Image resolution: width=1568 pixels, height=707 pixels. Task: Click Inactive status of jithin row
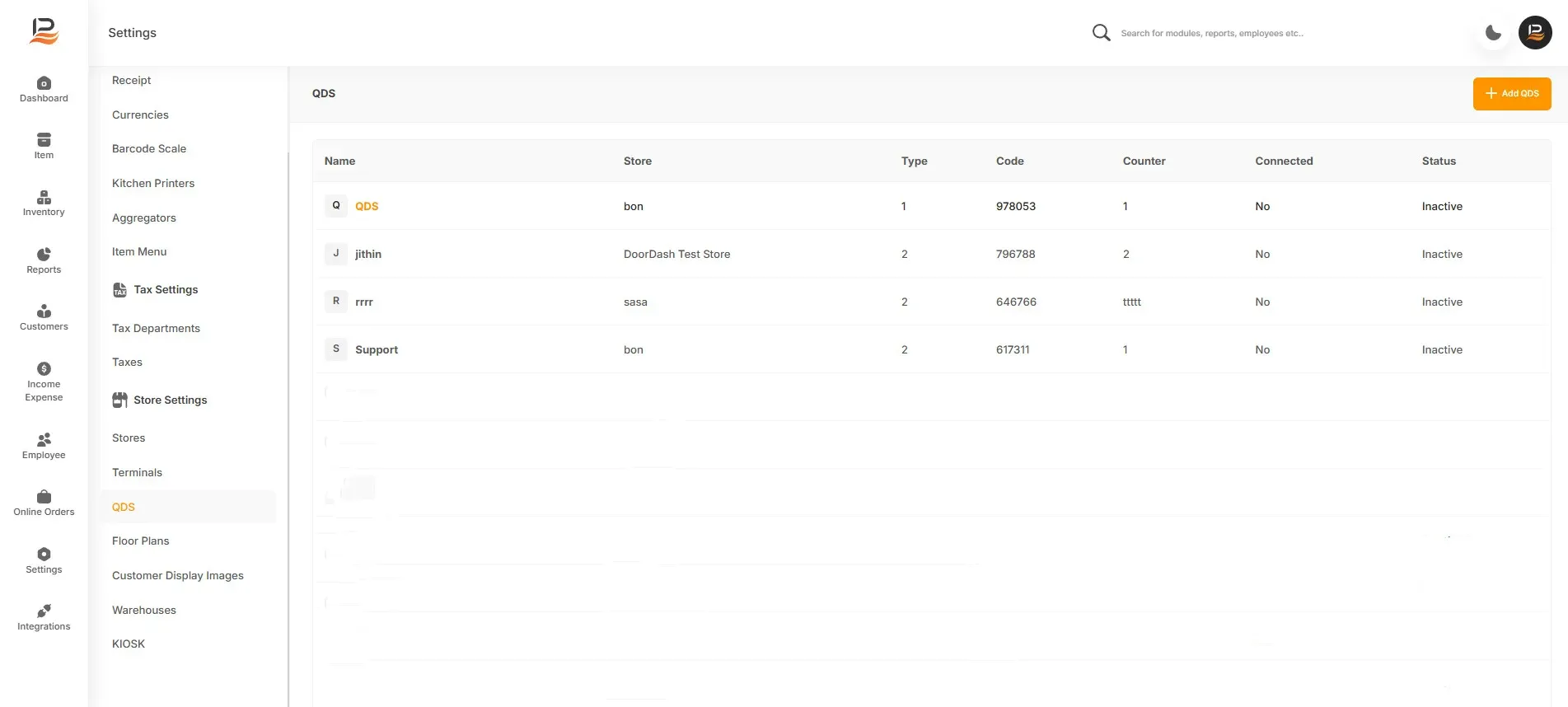click(x=1442, y=255)
